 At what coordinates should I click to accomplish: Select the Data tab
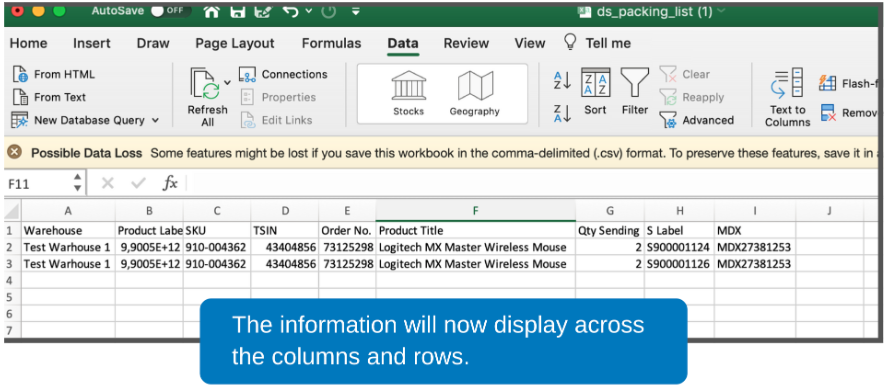coord(403,44)
